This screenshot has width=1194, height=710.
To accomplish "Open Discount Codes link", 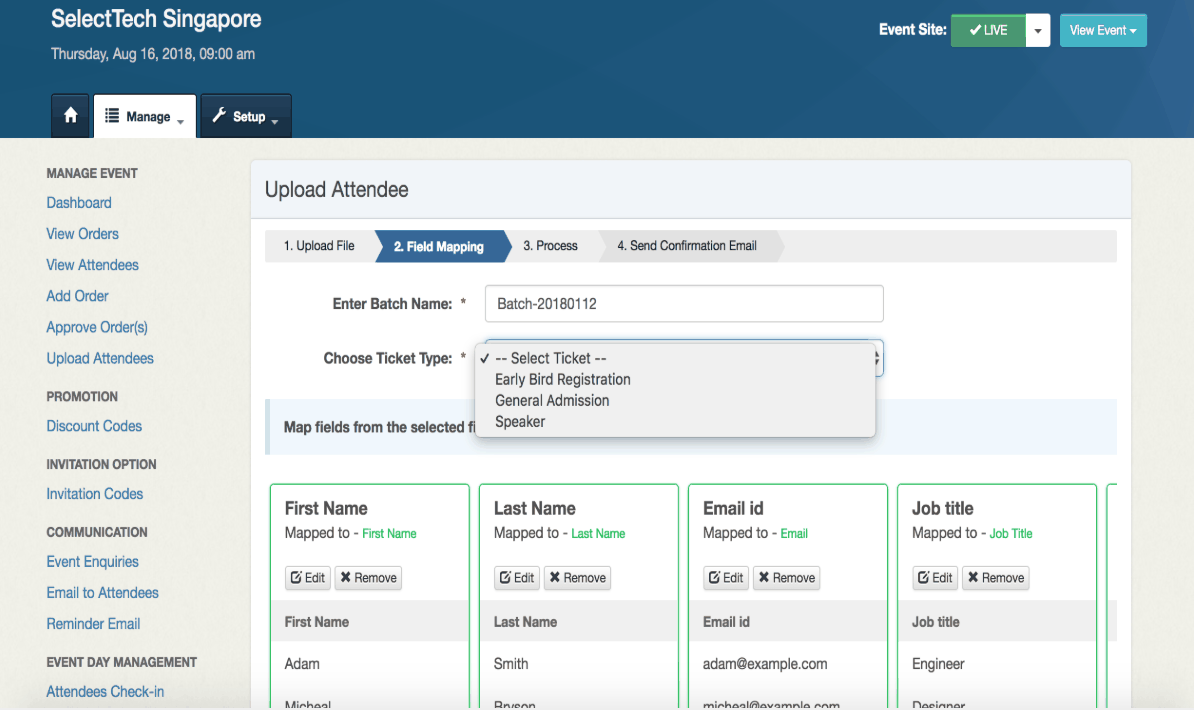I will [94, 427].
